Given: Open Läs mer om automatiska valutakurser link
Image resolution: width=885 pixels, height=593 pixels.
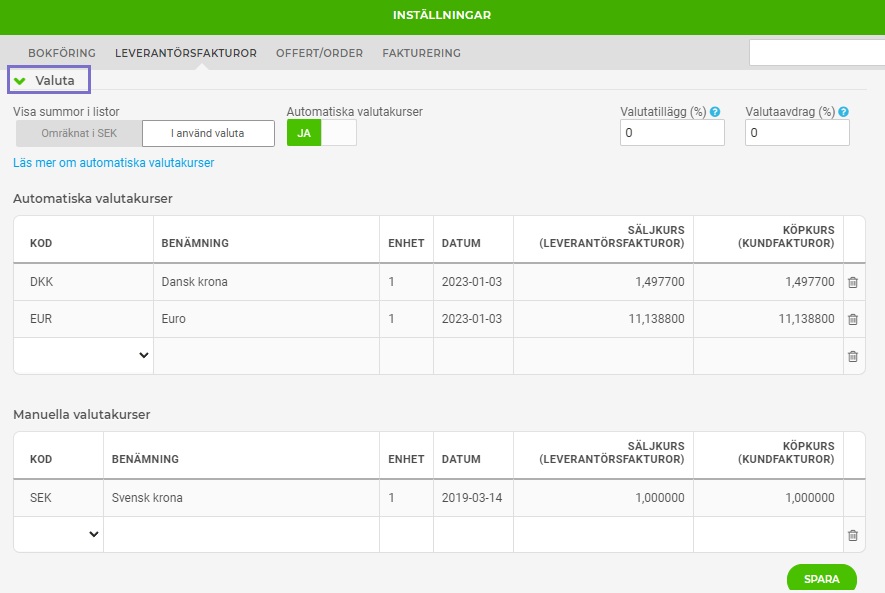Looking at the screenshot, I should click(113, 163).
